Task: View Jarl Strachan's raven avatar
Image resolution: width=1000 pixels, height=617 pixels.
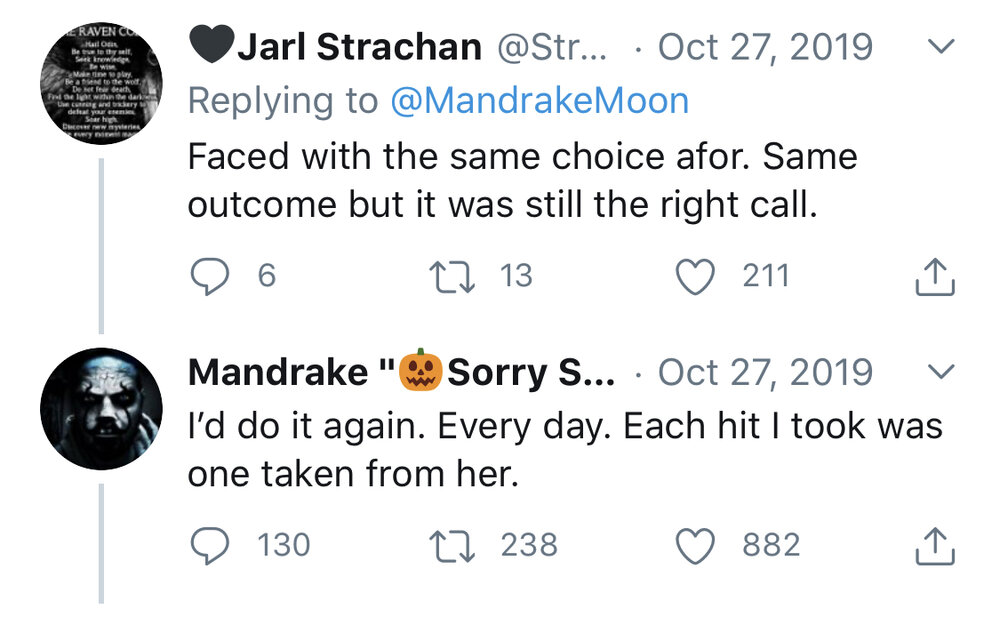Action: coord(101,85)
